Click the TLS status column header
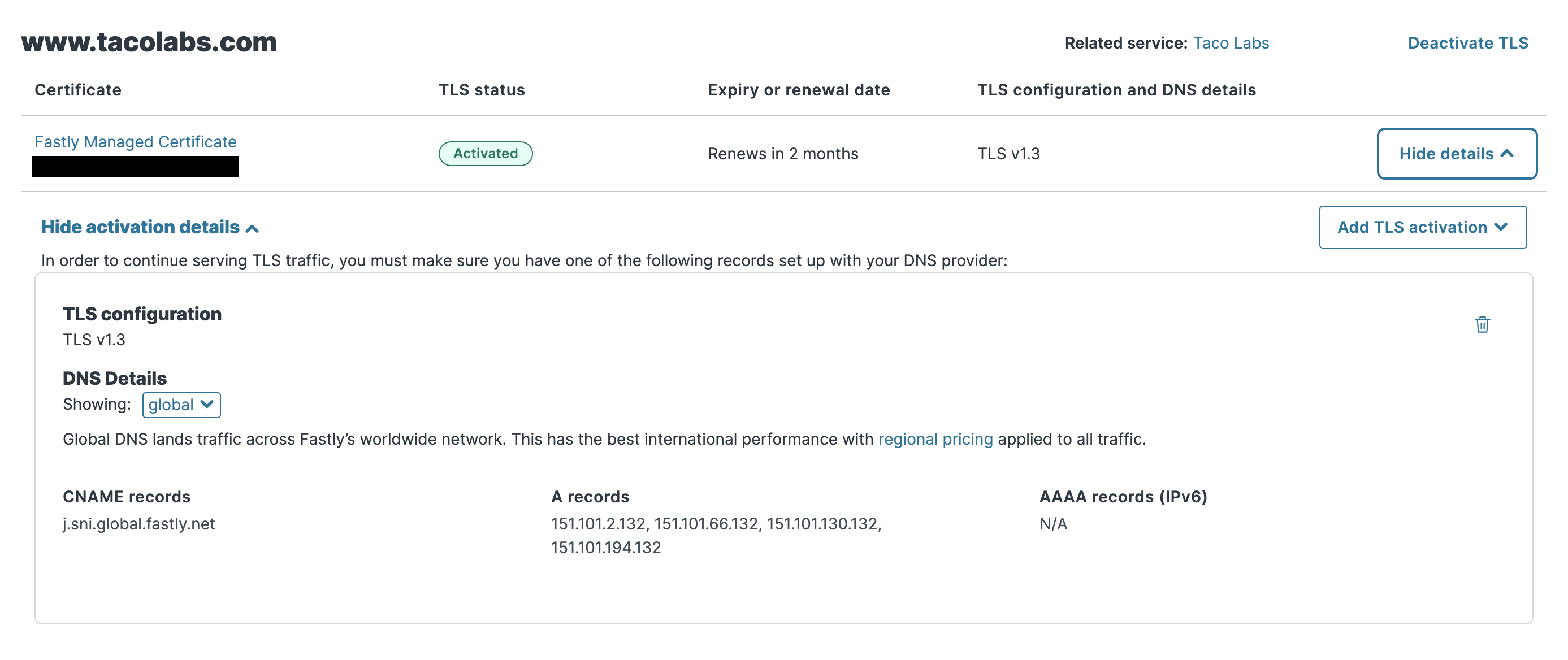The width and height of the screenshot is (1568, 660). pyautogui.click(x=482, y=89)
